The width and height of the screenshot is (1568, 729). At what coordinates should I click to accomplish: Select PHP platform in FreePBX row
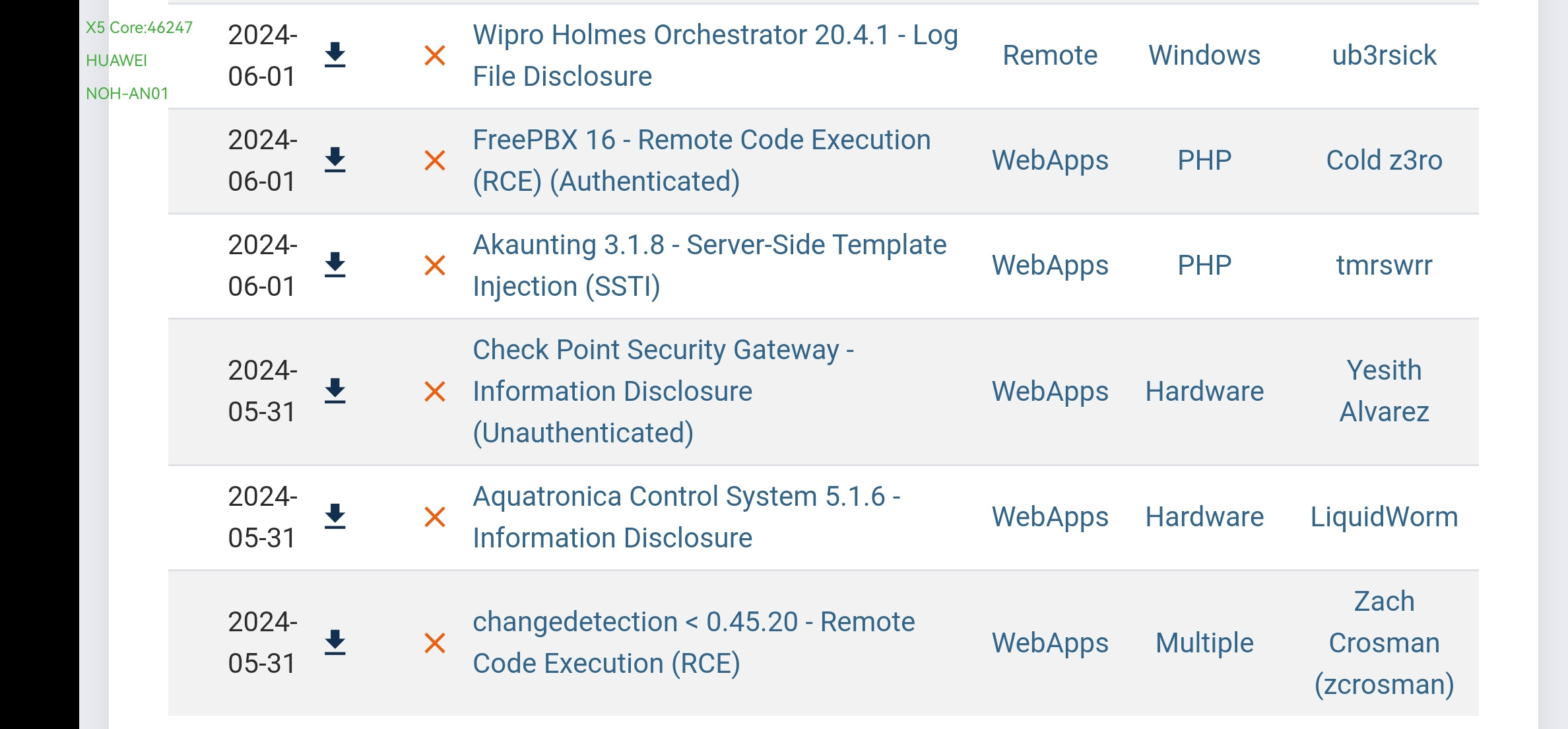(x=1204, y=160)
